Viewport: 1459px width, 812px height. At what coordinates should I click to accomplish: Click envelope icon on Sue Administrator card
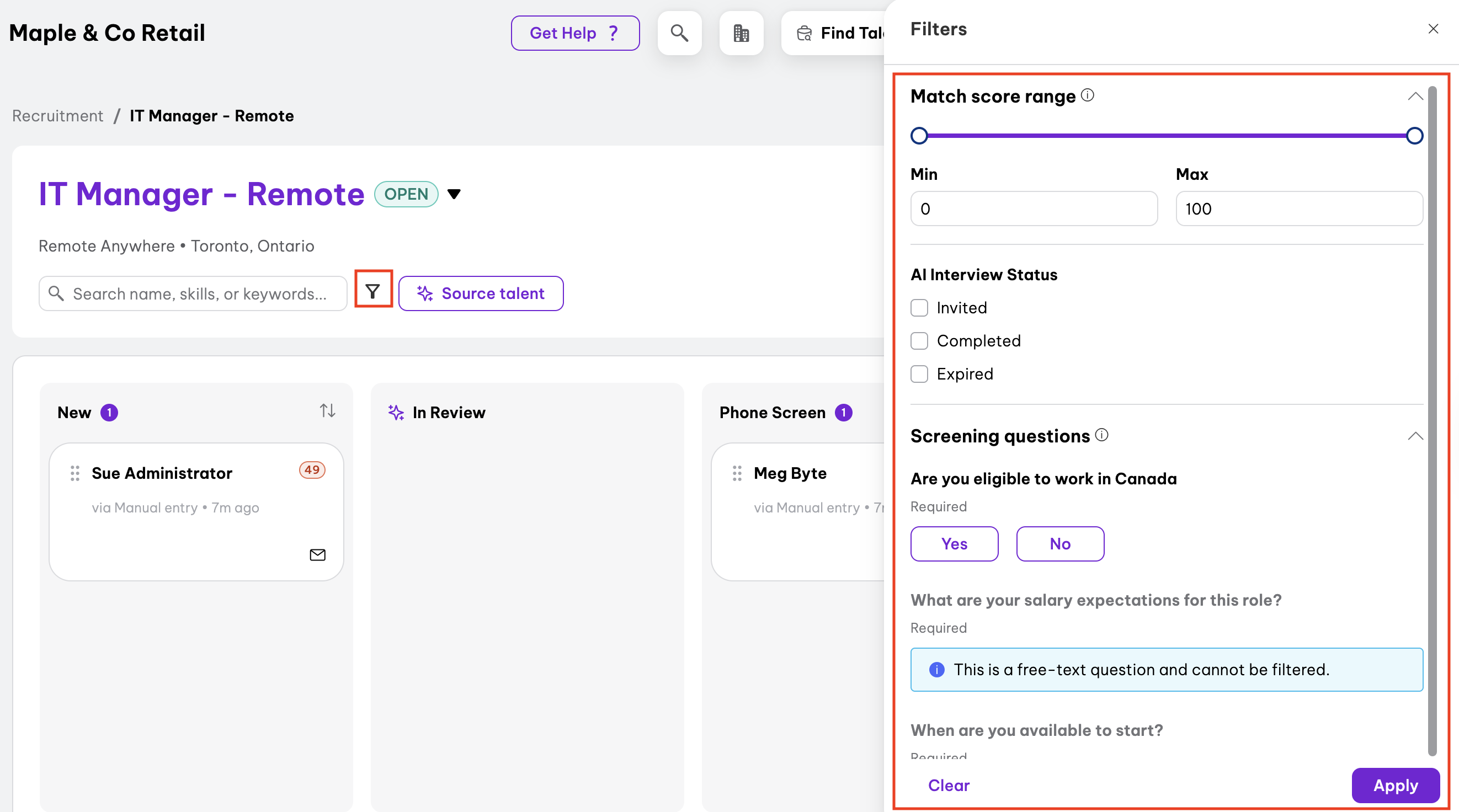(x=317, y=554)
